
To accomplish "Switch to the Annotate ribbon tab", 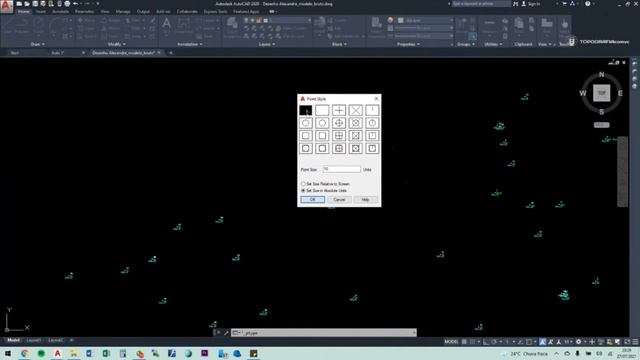I will click(x=60, y=11).
